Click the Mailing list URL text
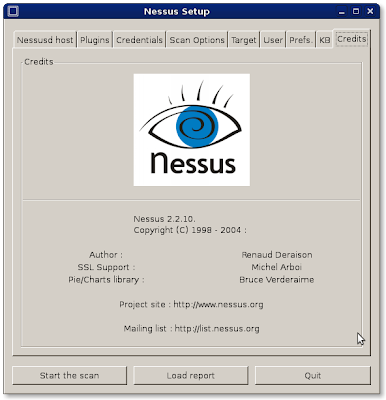386x400 pixels. coord(217,329)
